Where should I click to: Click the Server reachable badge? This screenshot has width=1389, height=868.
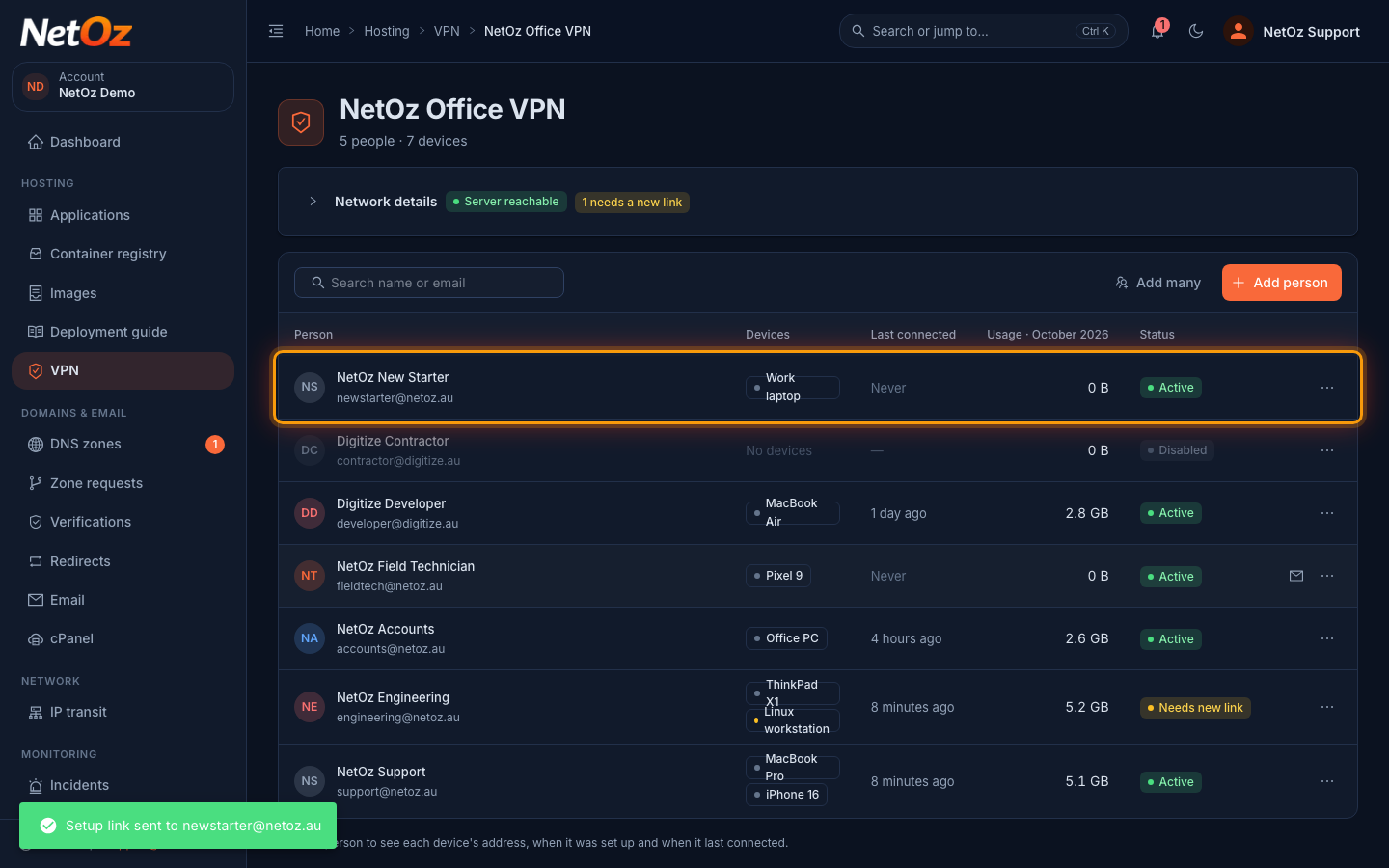click(x=506, y=202)
